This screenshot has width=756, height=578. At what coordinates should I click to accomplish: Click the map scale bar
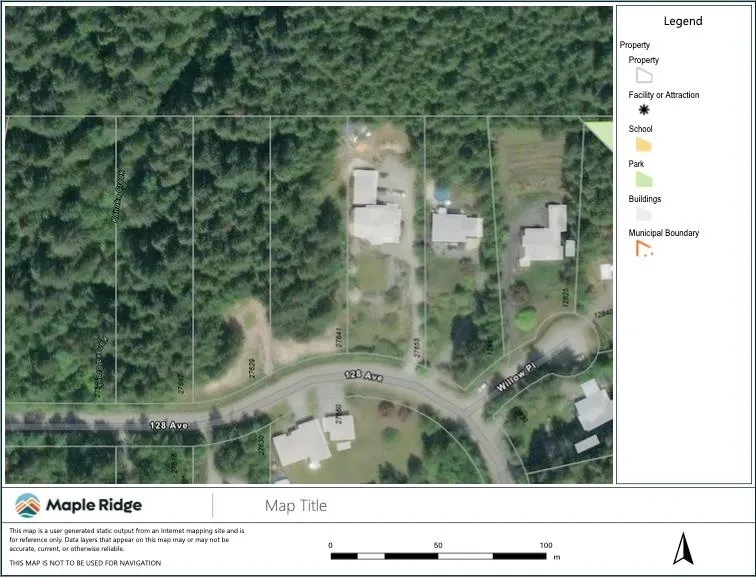[x=440, y=555]
